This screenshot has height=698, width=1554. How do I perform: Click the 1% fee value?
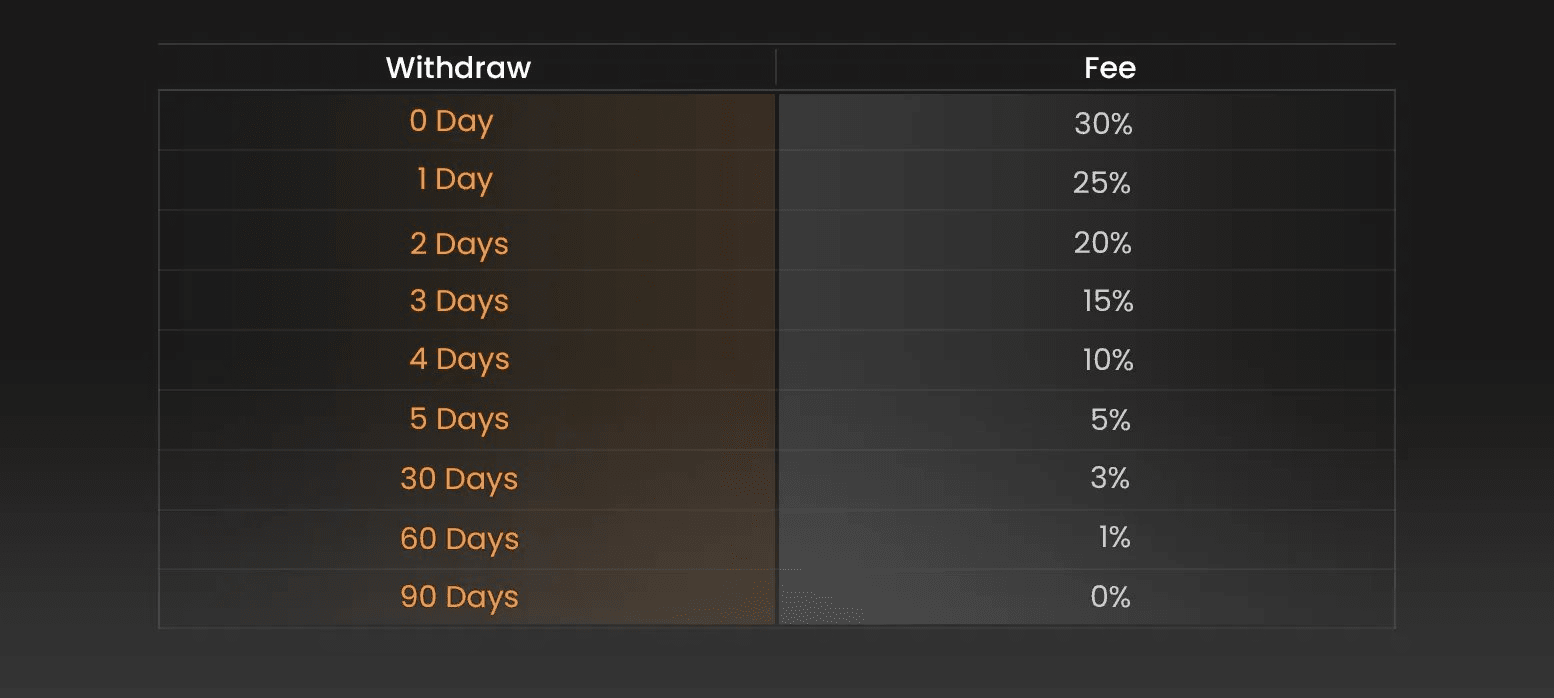(x=1114, y=538)
